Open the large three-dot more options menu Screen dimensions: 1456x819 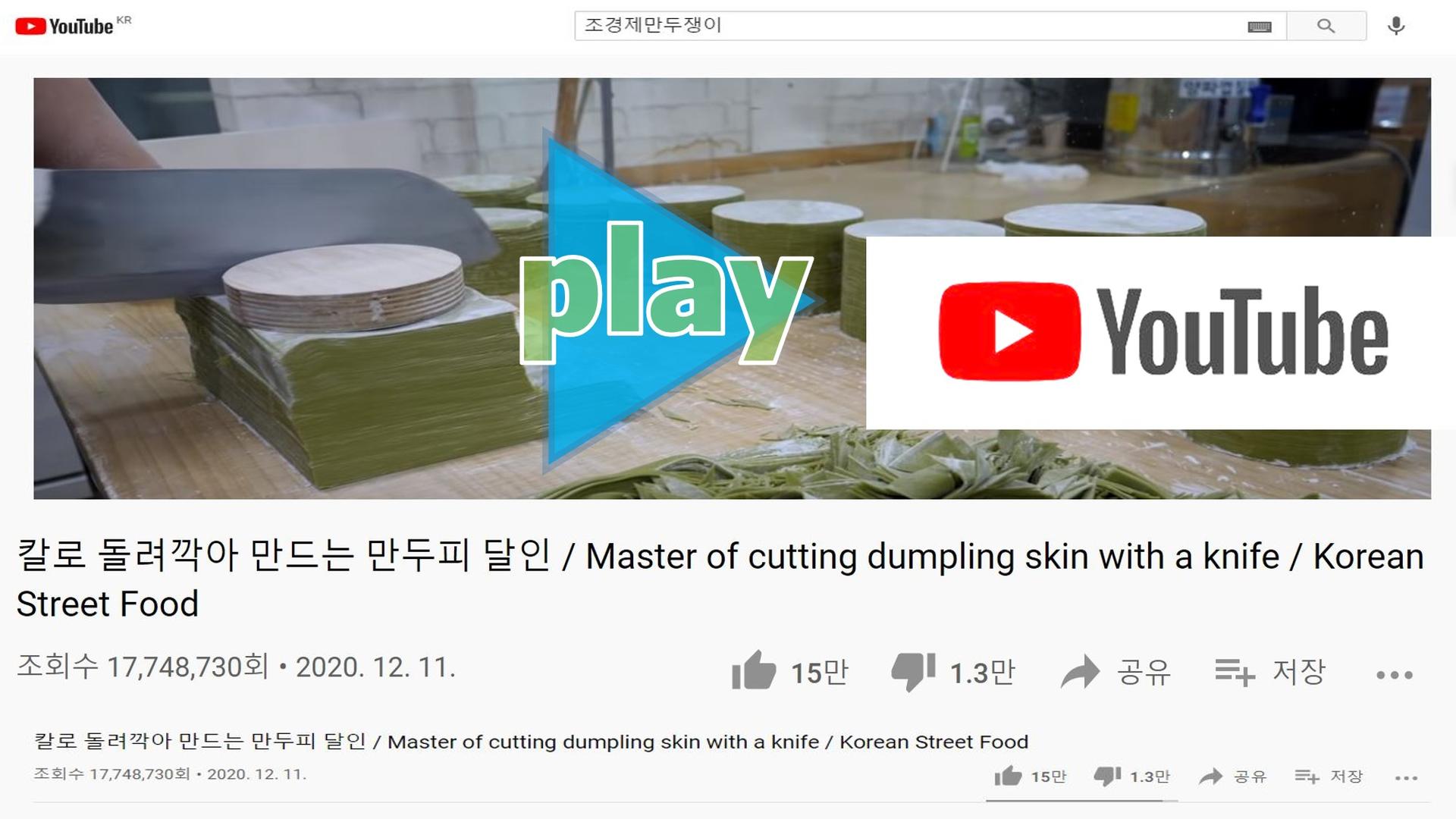click(1395, 675)
